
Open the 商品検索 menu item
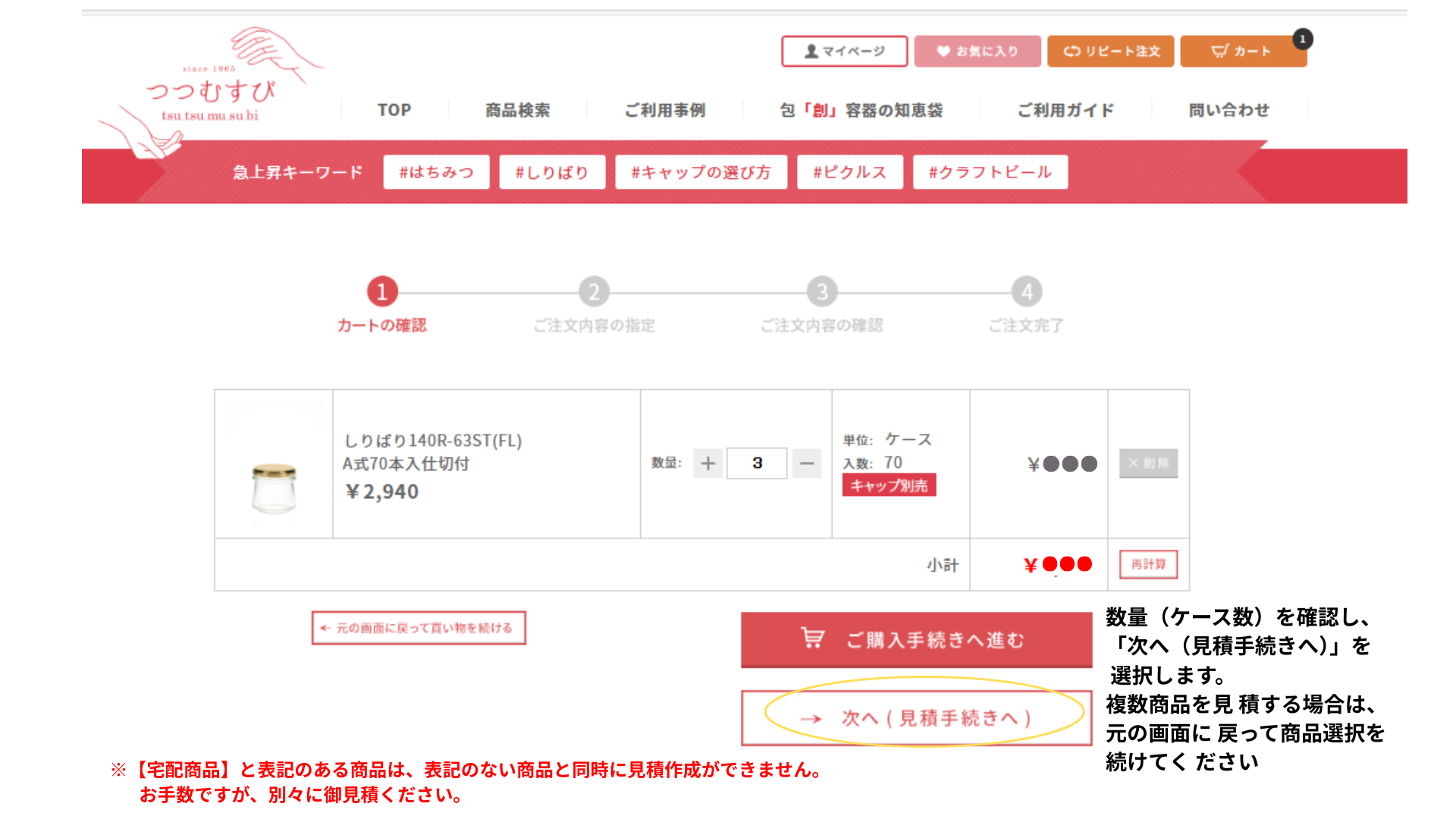[x=517, y=111]
